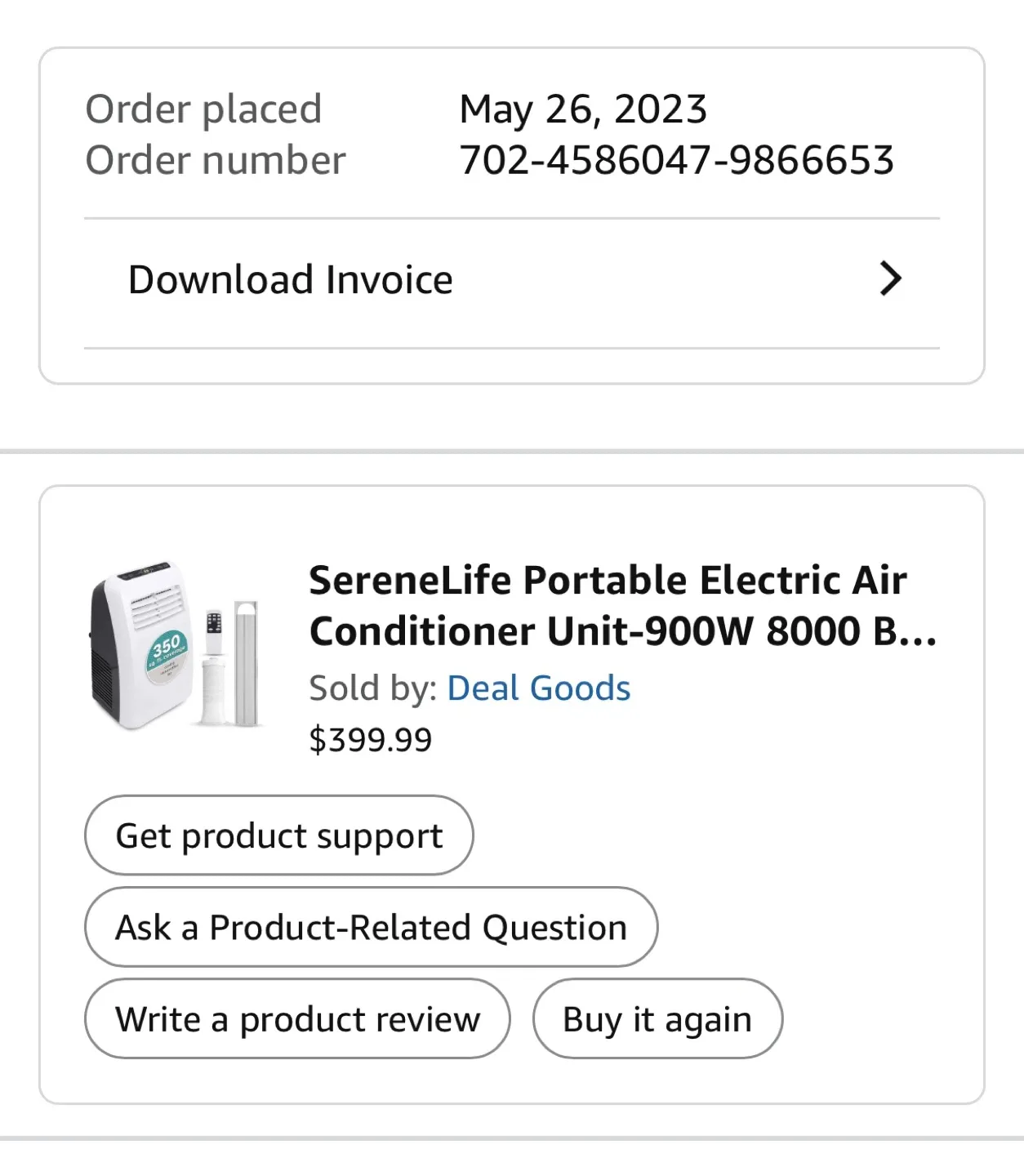
Task: Start a review with Write a product review
Action: point(297,1018)
